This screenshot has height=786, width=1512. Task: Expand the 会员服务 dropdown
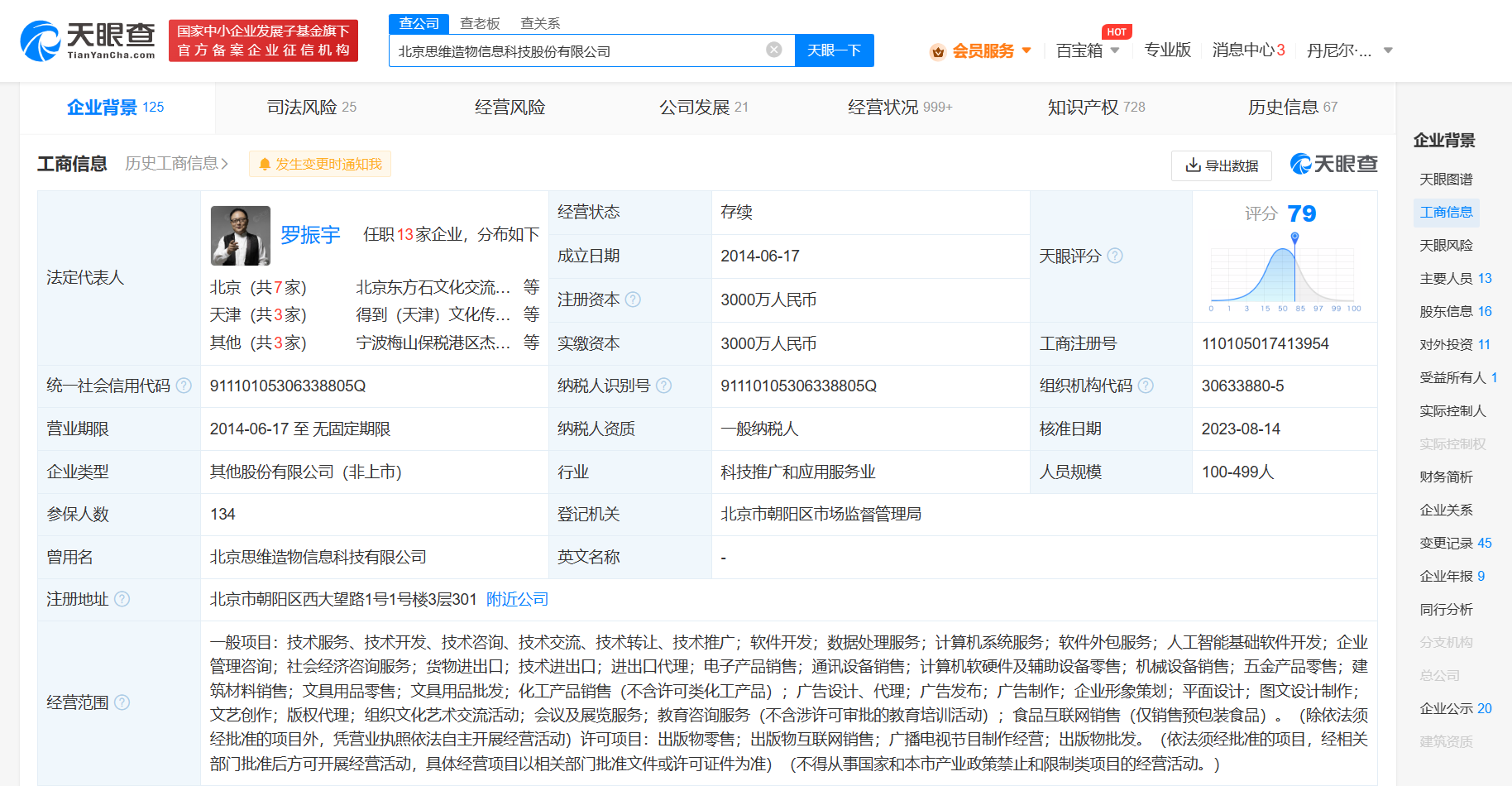pos(1026,50)
